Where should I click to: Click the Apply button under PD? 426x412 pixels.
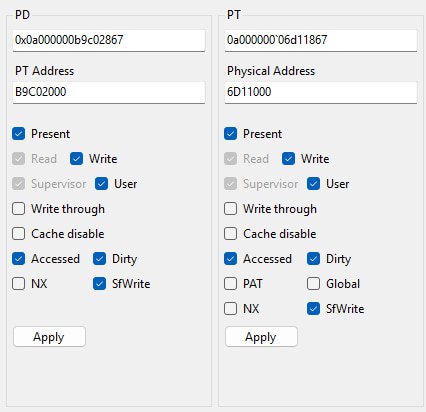tap(49, 337)
